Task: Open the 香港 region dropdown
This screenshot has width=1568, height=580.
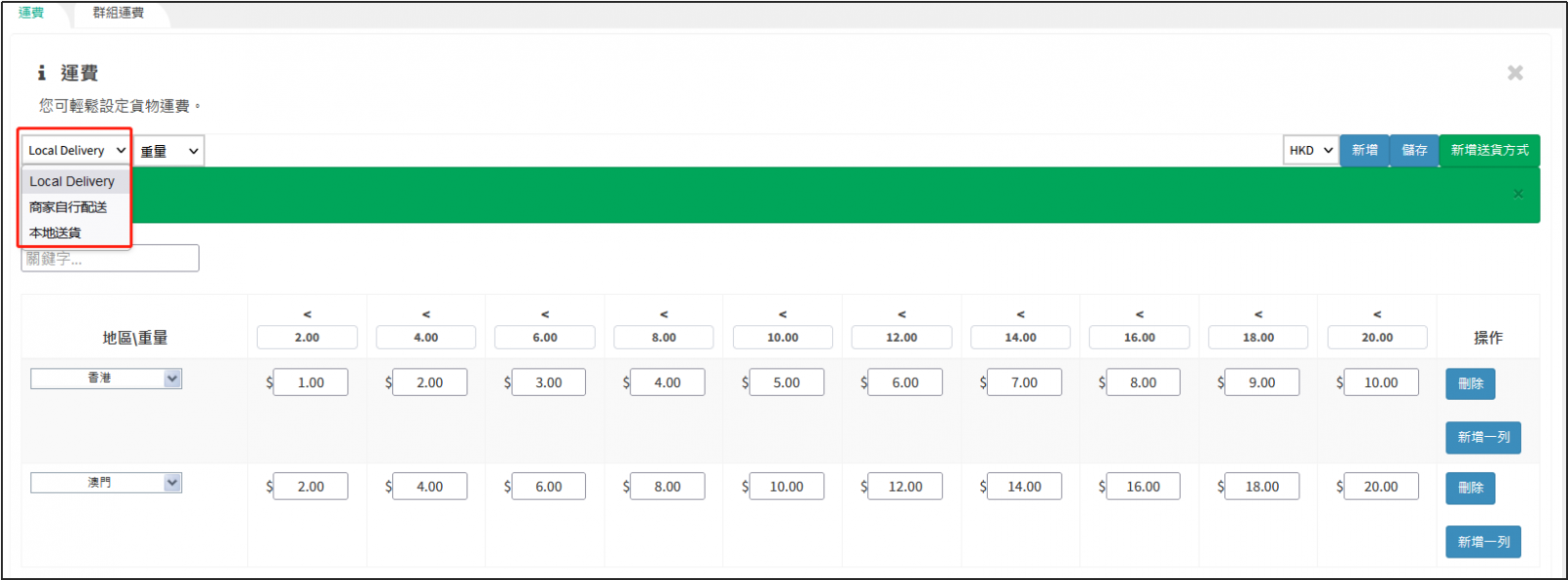Action: point(106,378)
